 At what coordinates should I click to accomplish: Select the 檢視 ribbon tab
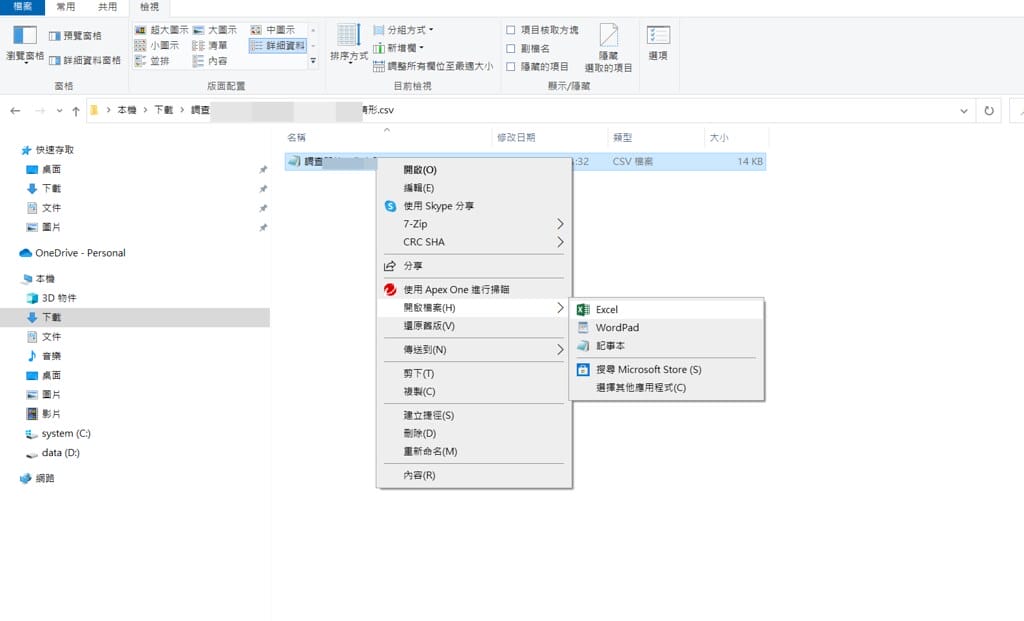point(150,7)
